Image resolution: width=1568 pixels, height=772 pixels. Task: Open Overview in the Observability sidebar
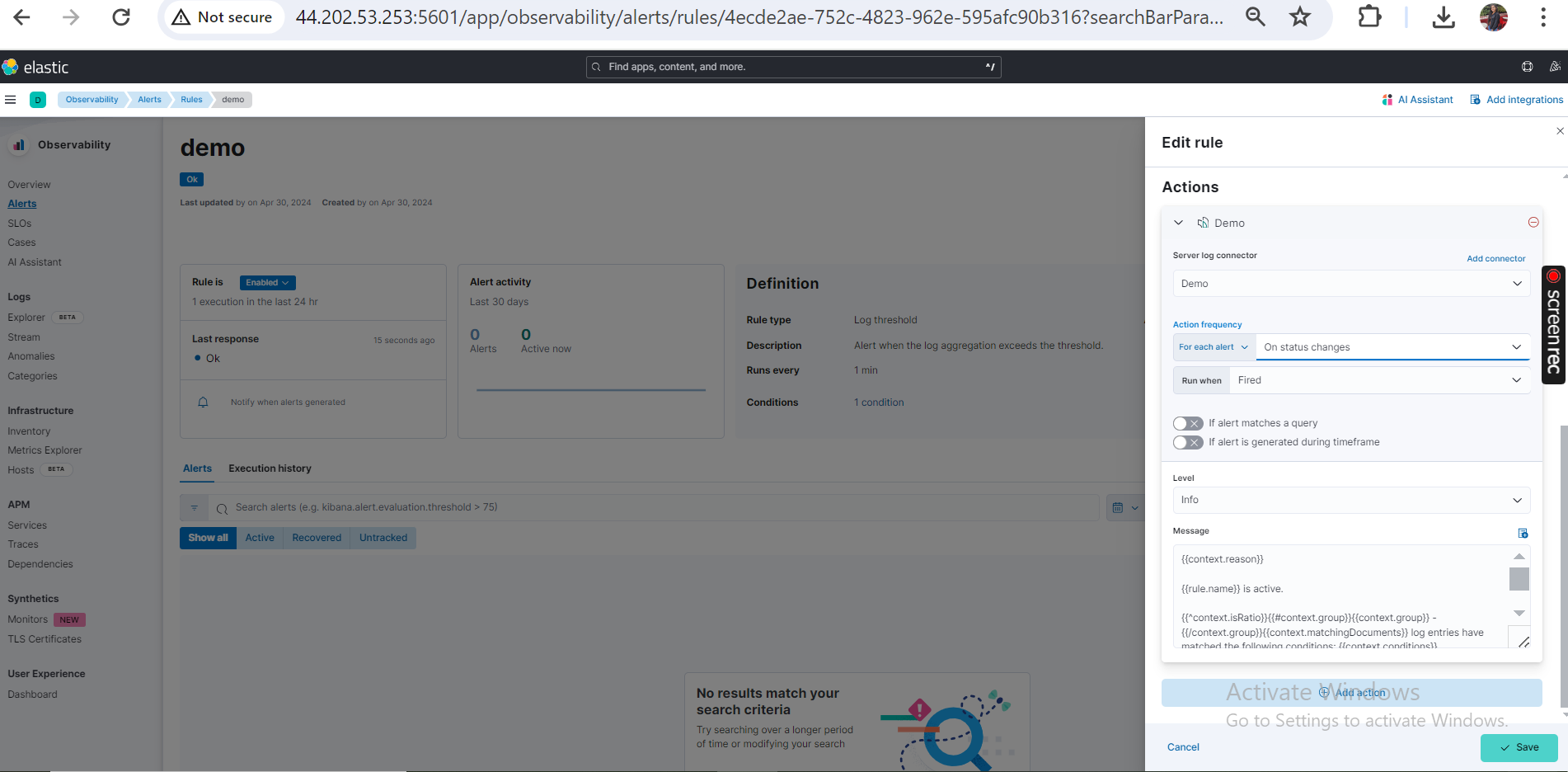coord(29,185)
